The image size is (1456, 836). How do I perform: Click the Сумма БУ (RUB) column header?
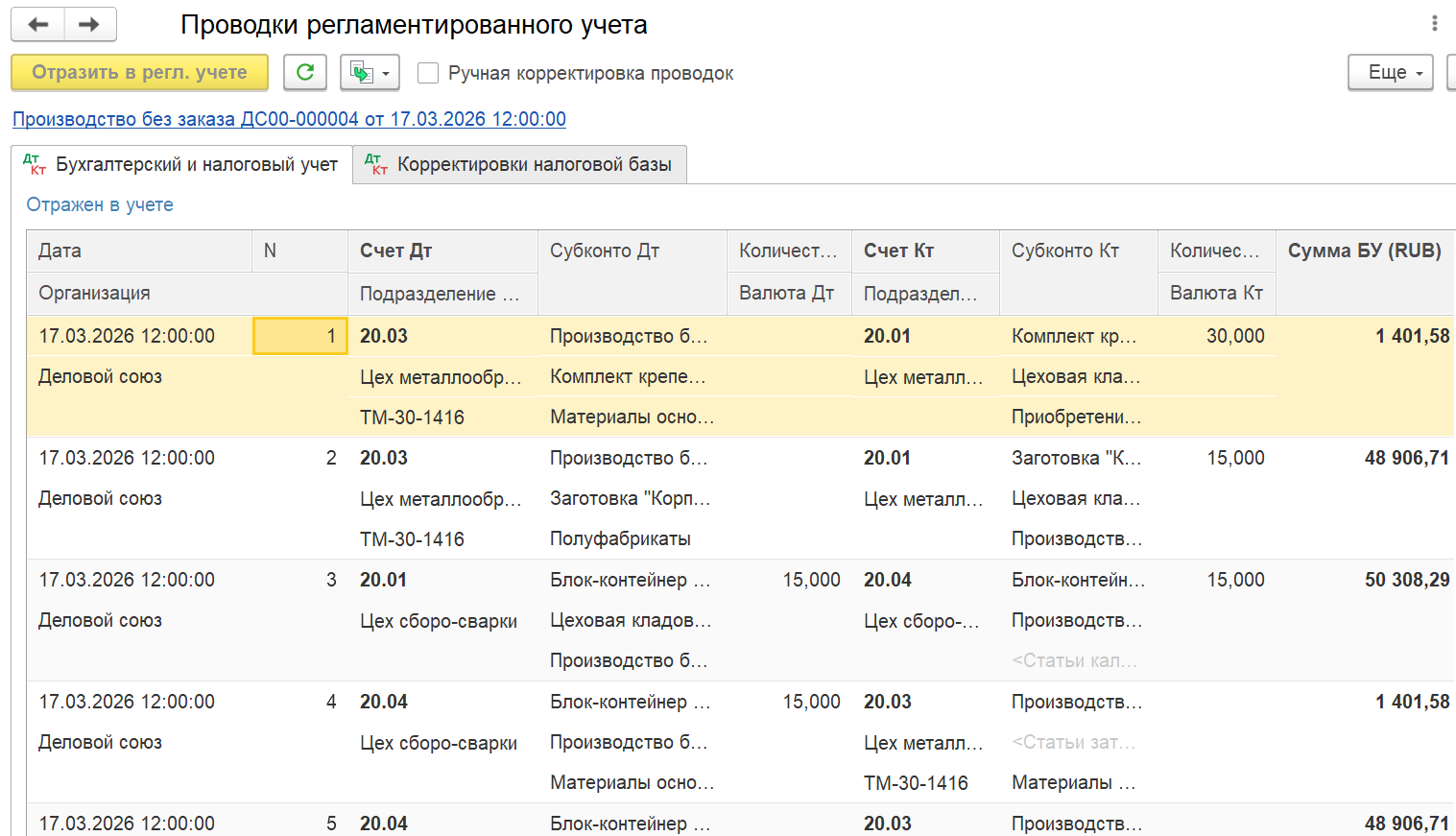pyautogui.click(x=1365, y=251)
